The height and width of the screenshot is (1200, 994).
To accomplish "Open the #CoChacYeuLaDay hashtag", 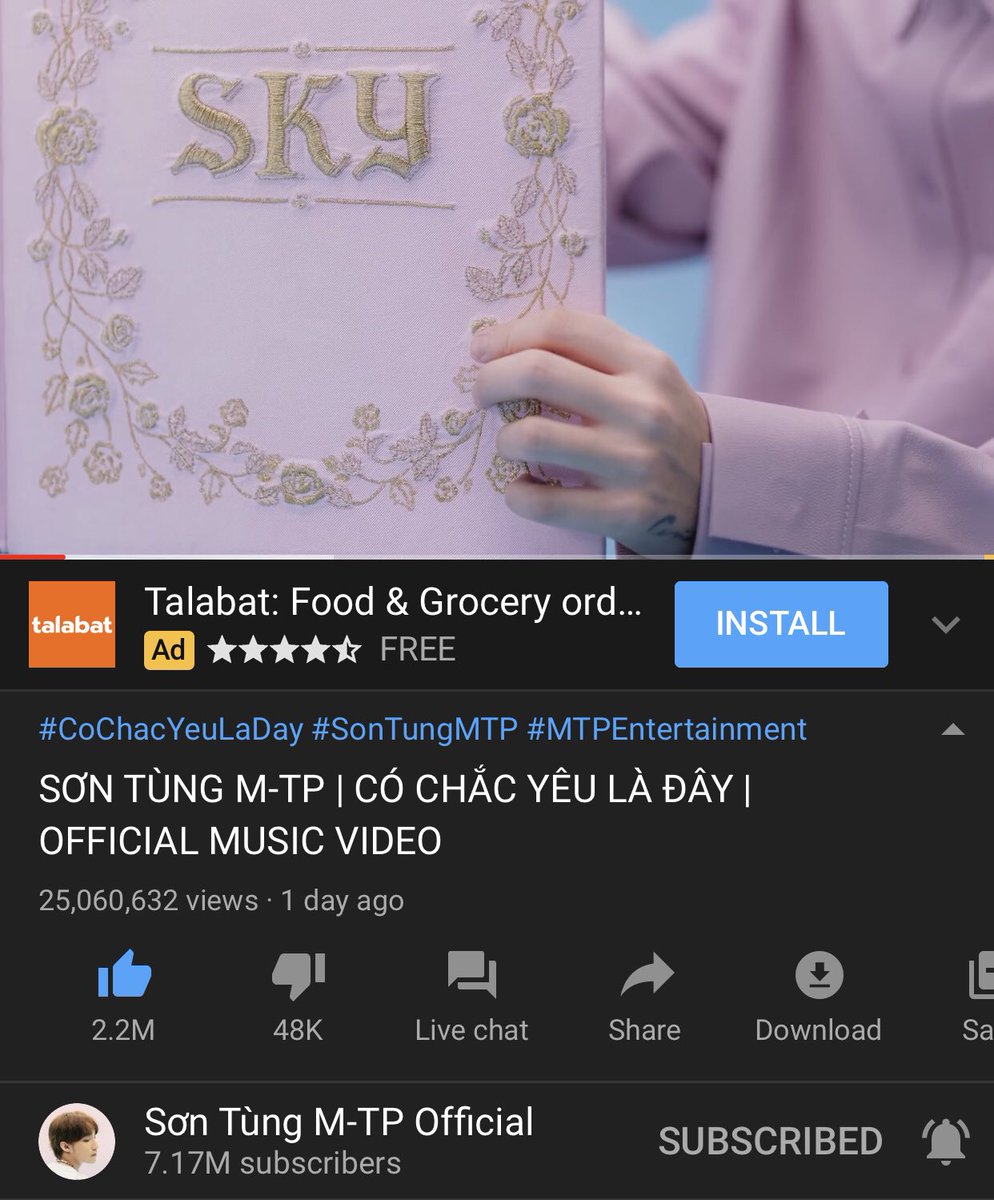I will pyautogui.click(x=171, y=729).
